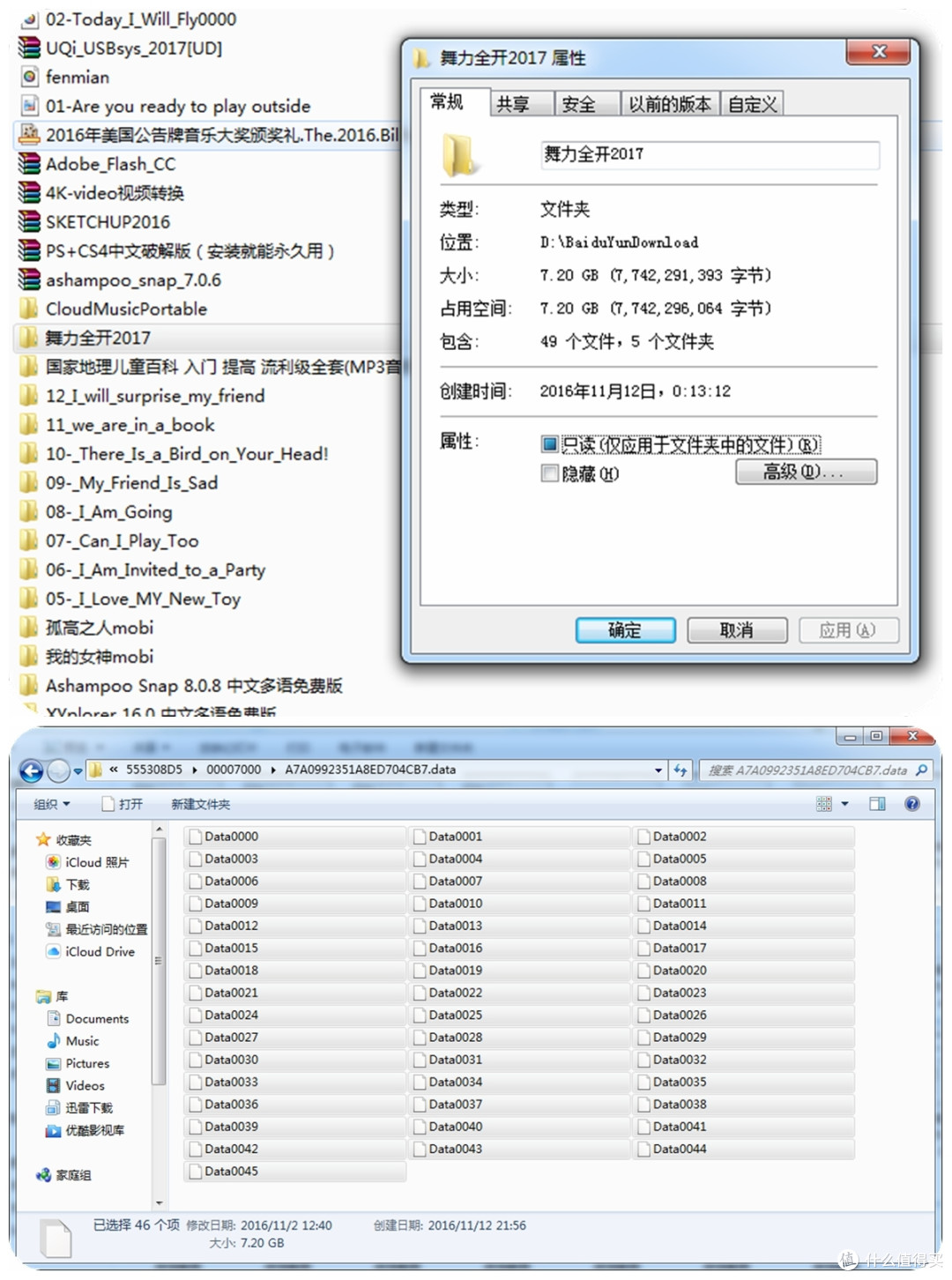Select iCloud 照片 in favorites
Viewport: 952px width, 1280px height.
coord(87,862)
